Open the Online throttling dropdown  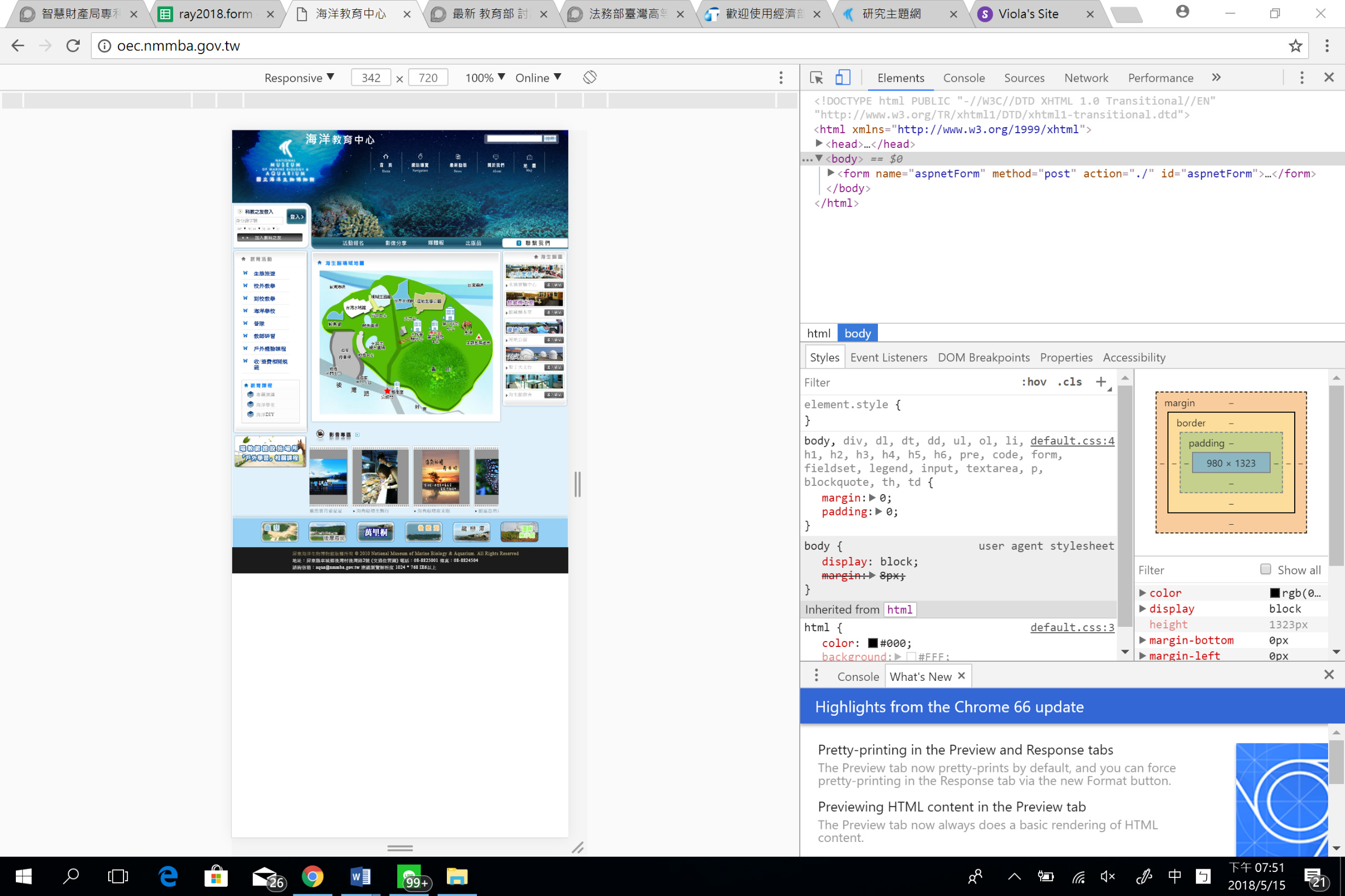coord(538,78)
